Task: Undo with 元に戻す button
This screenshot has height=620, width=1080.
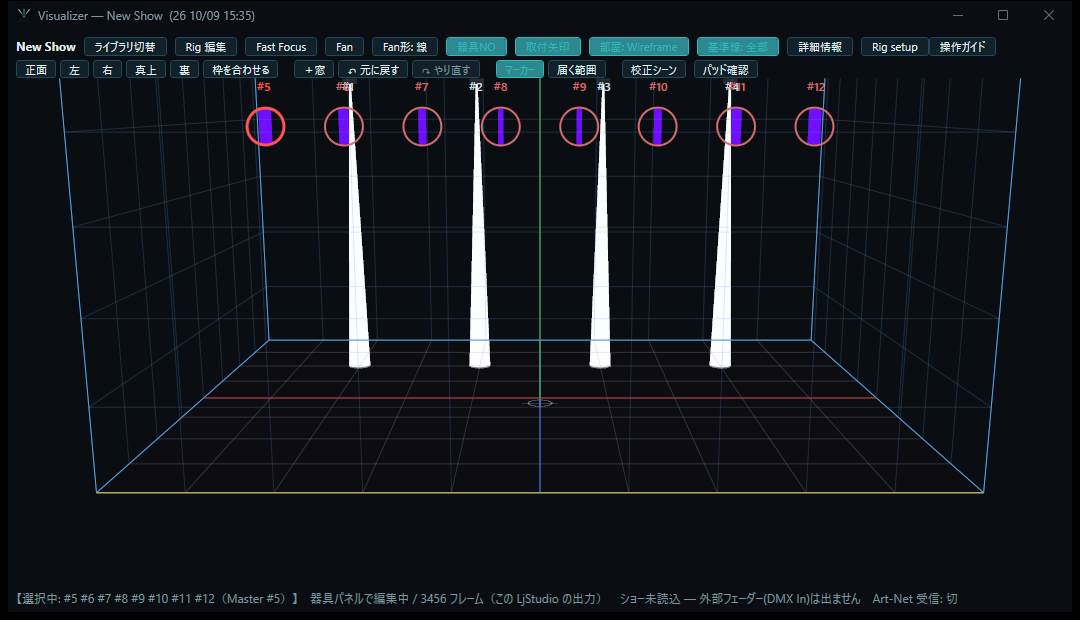Action: point(373,70)
